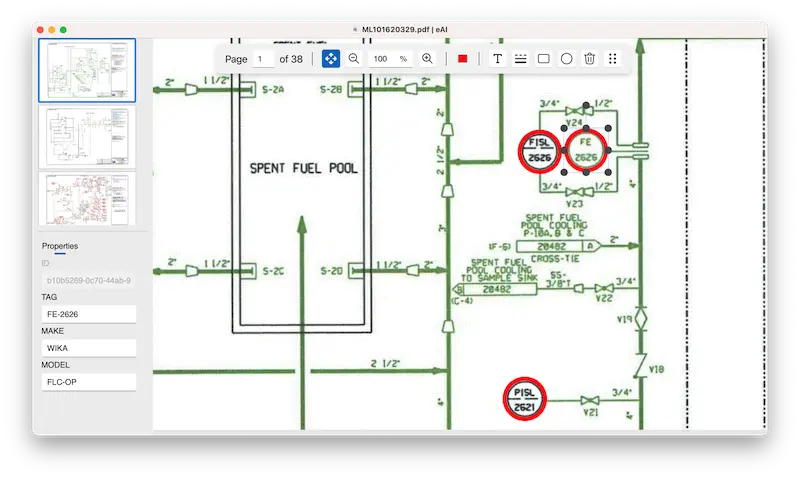Click the red close window button
800x478 pixels.
click(x=40, y=30)
